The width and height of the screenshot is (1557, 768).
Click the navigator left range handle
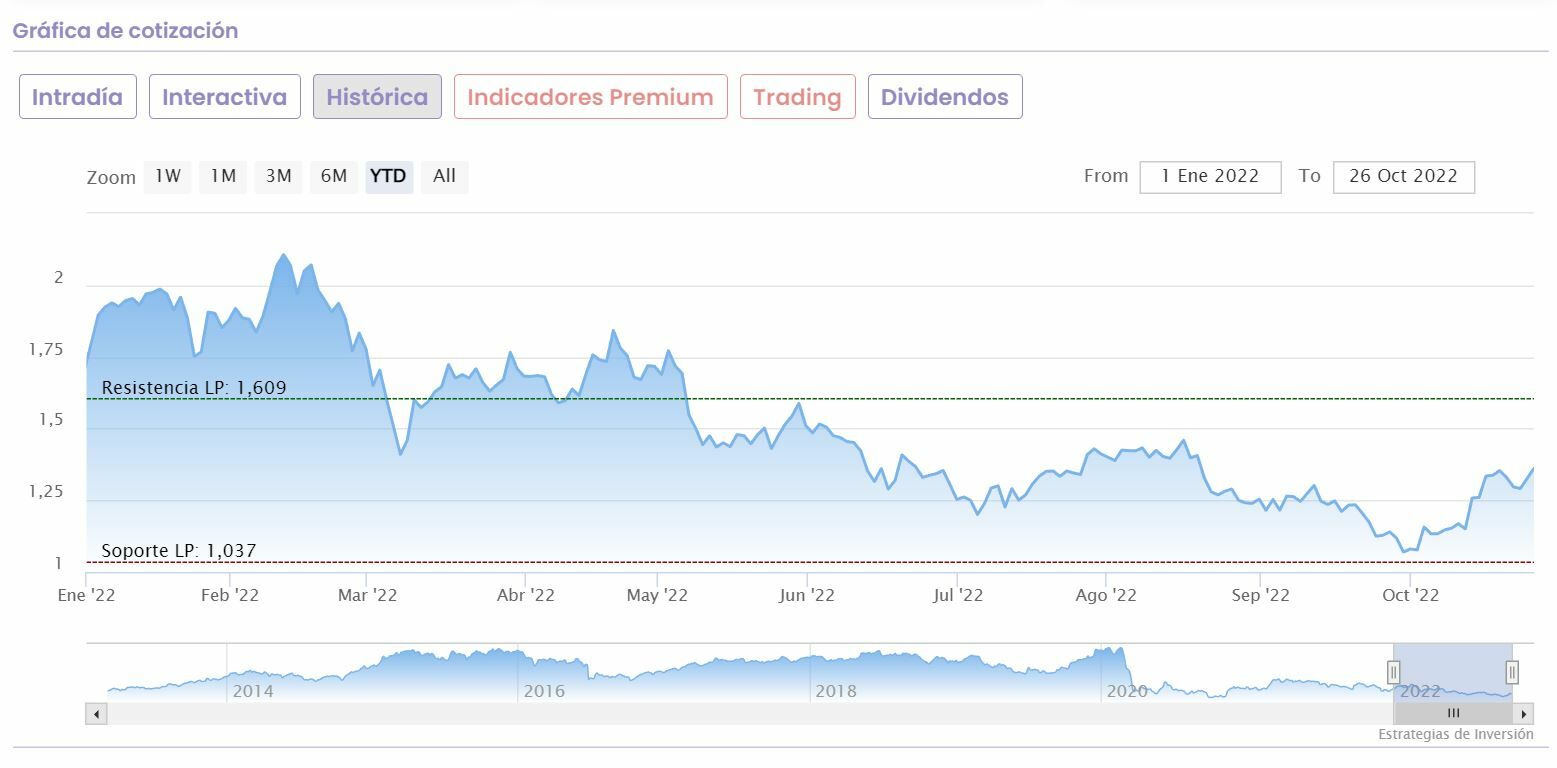[x=1393, y=671]
